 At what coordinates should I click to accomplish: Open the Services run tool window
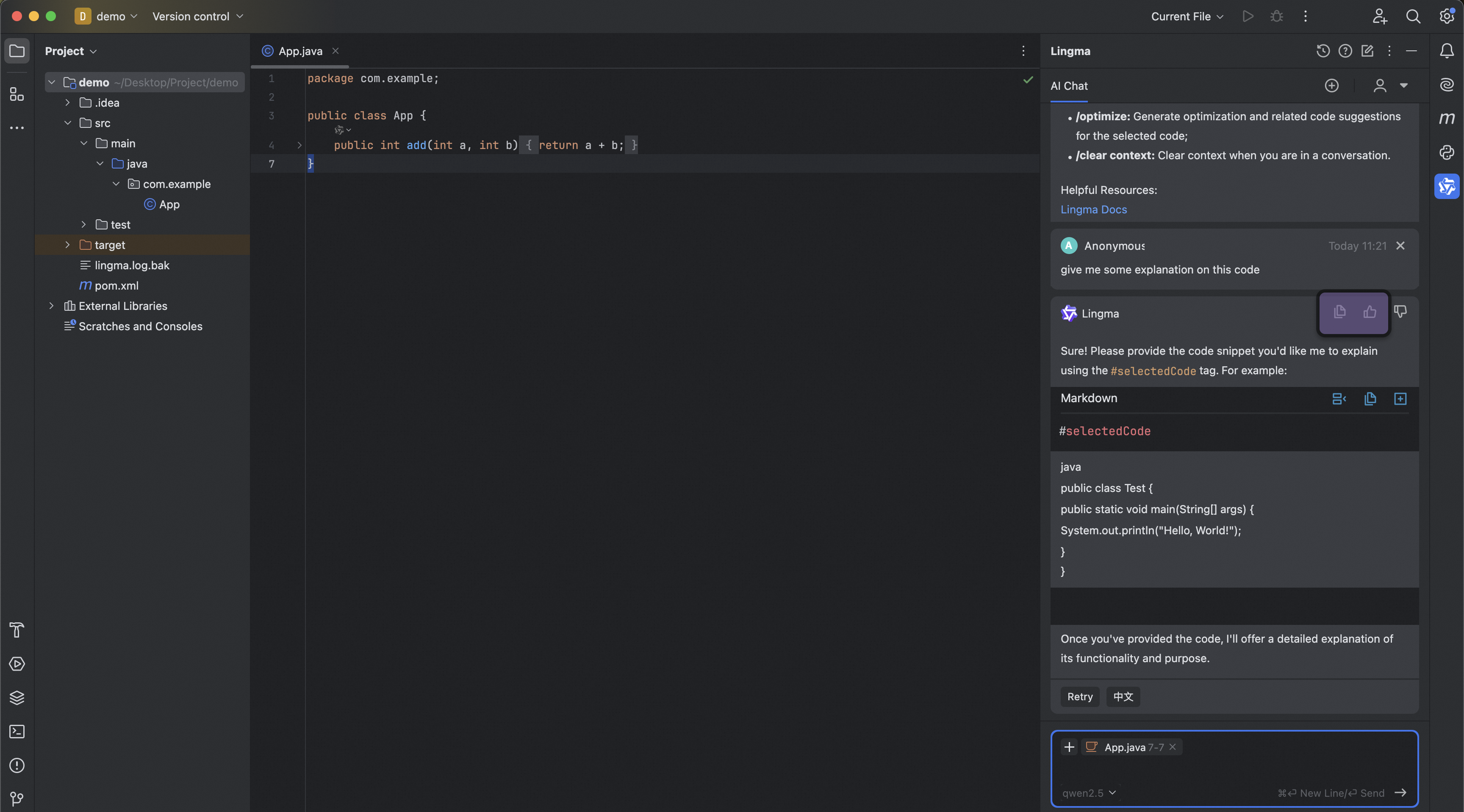point(17,664)
